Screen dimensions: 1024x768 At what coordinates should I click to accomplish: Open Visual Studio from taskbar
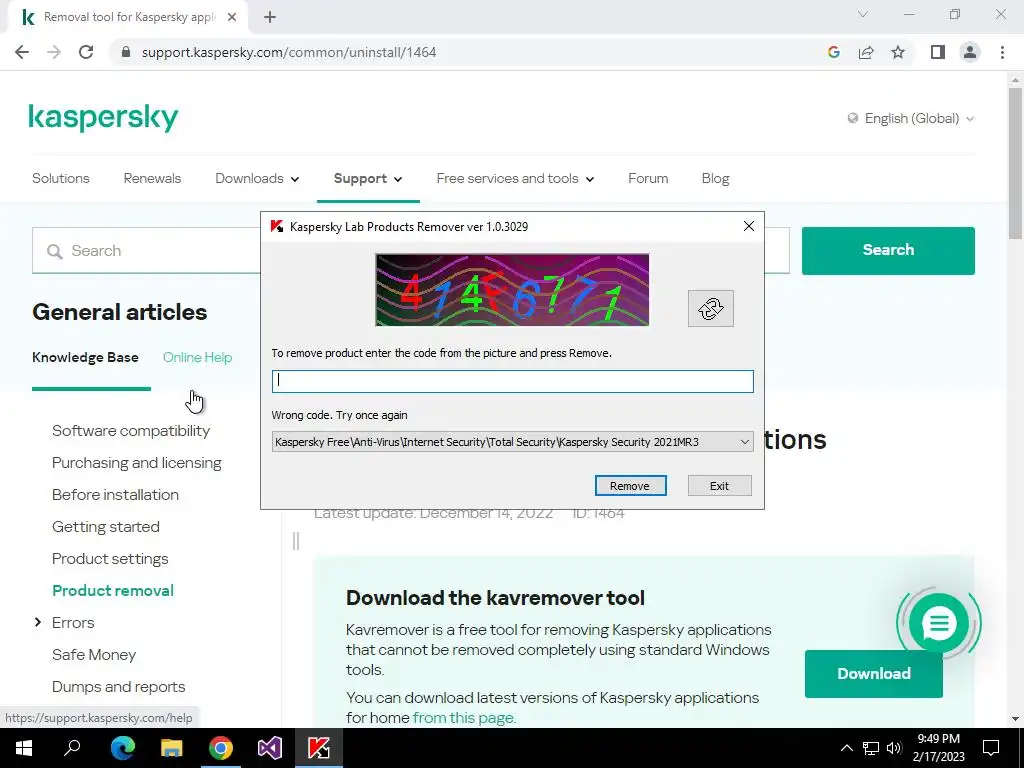click(x=270, y=748)
